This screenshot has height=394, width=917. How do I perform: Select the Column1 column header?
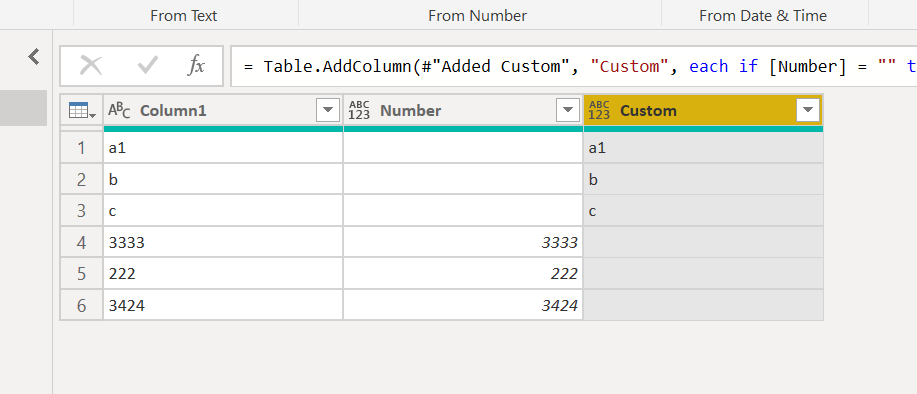point(223,110)
